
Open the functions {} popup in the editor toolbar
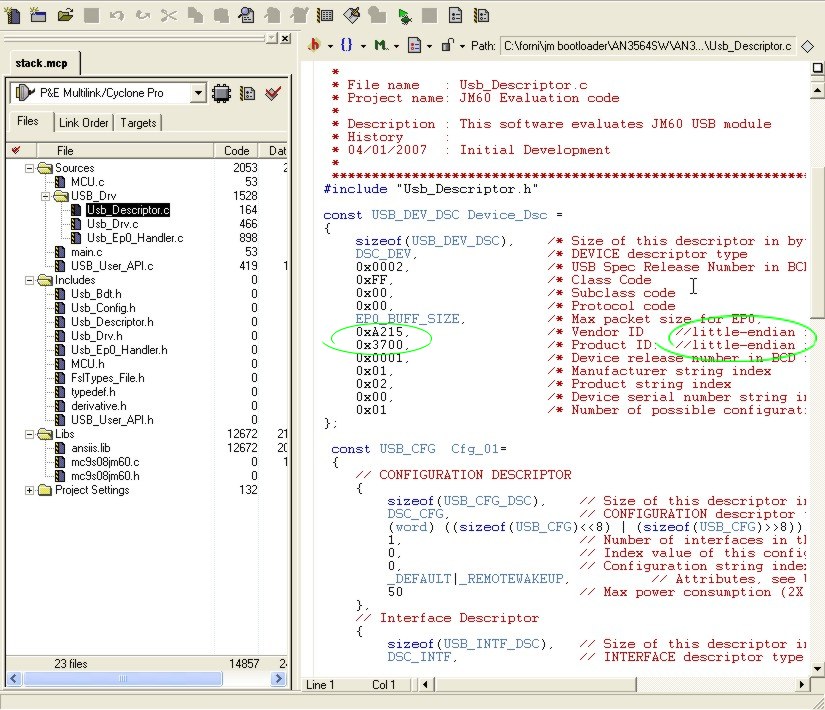click(x=347, y=45)
